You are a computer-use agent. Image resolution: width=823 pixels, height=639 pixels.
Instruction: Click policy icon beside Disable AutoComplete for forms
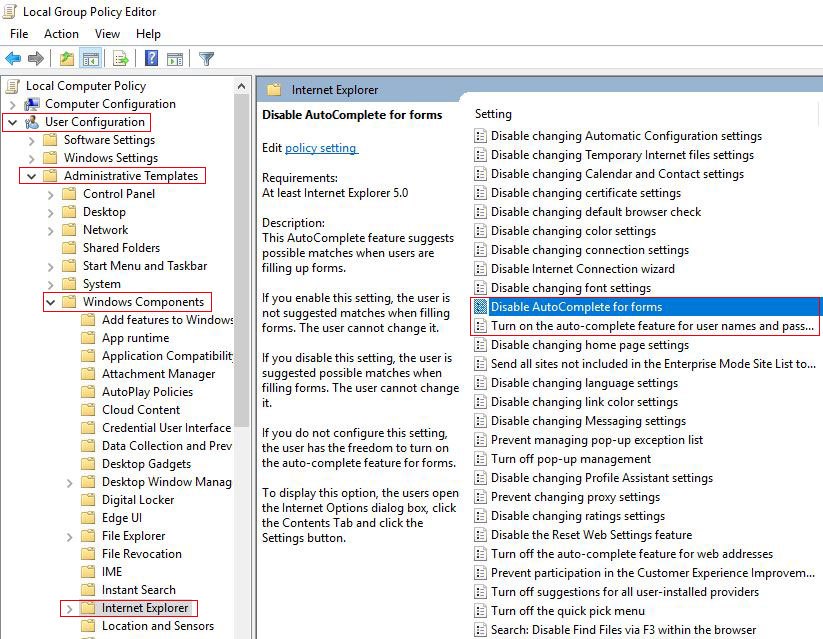(480, 307)
